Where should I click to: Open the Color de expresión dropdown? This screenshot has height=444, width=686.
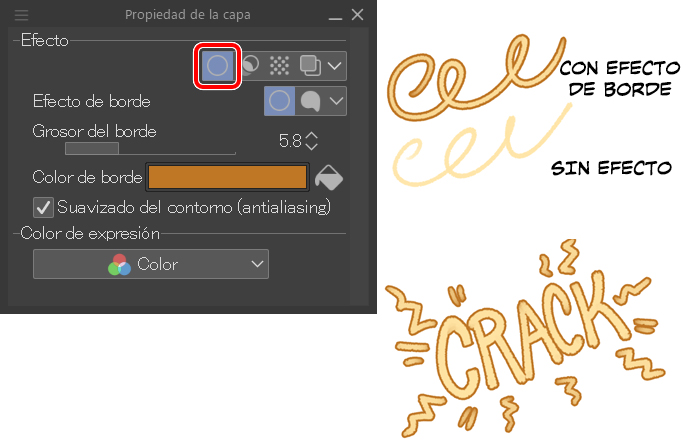pos(151,264)
